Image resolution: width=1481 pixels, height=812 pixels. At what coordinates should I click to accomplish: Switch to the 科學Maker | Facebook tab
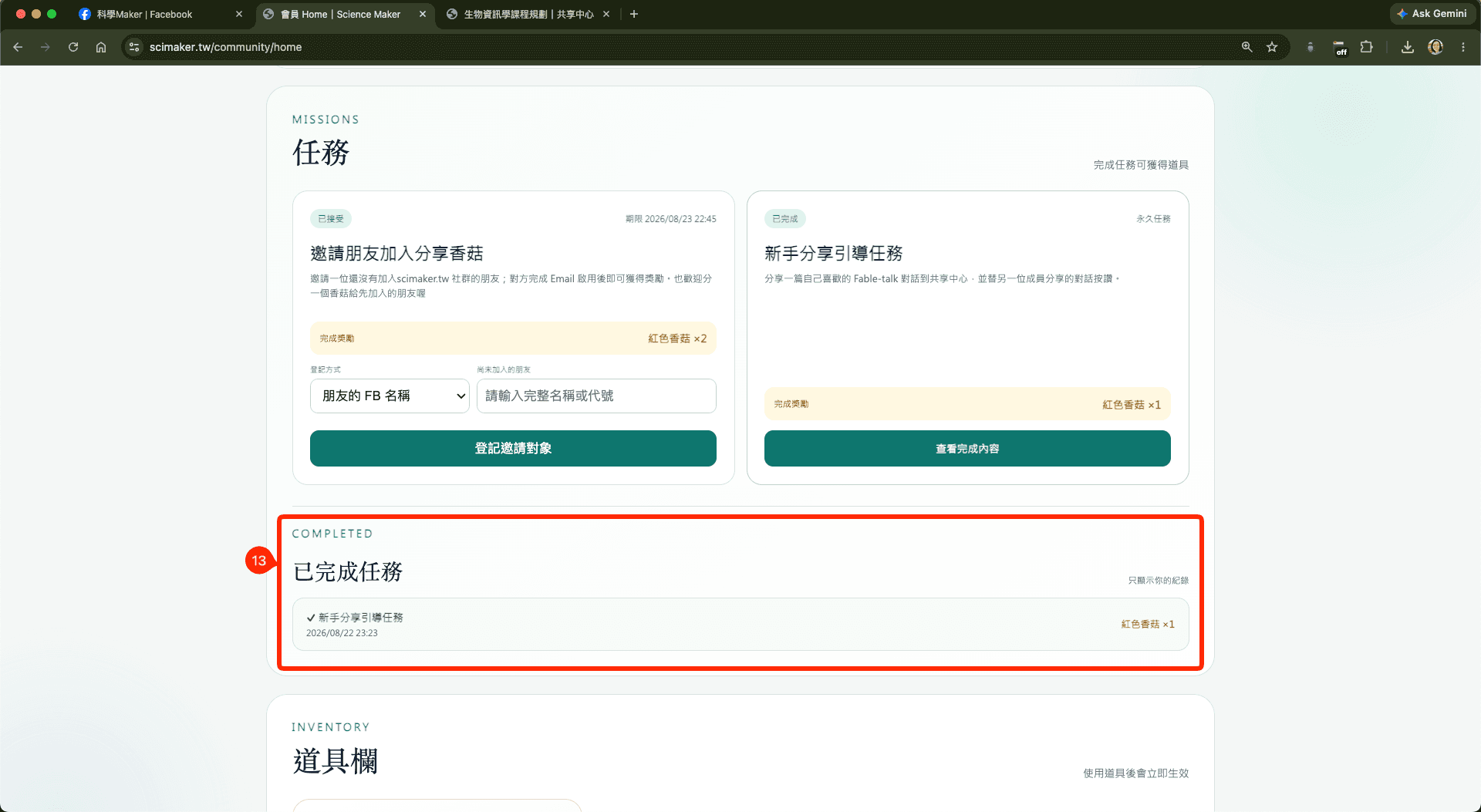coord(145,14)
